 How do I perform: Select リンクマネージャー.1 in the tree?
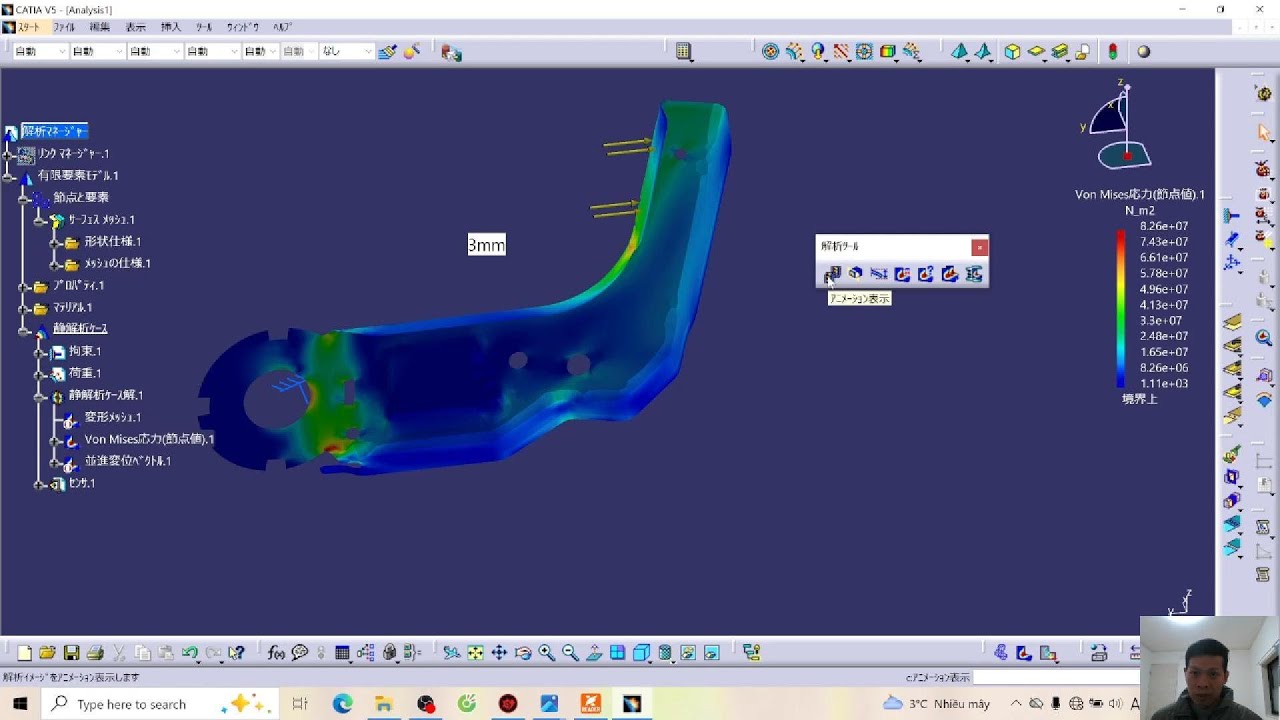[x=74, y=154]
